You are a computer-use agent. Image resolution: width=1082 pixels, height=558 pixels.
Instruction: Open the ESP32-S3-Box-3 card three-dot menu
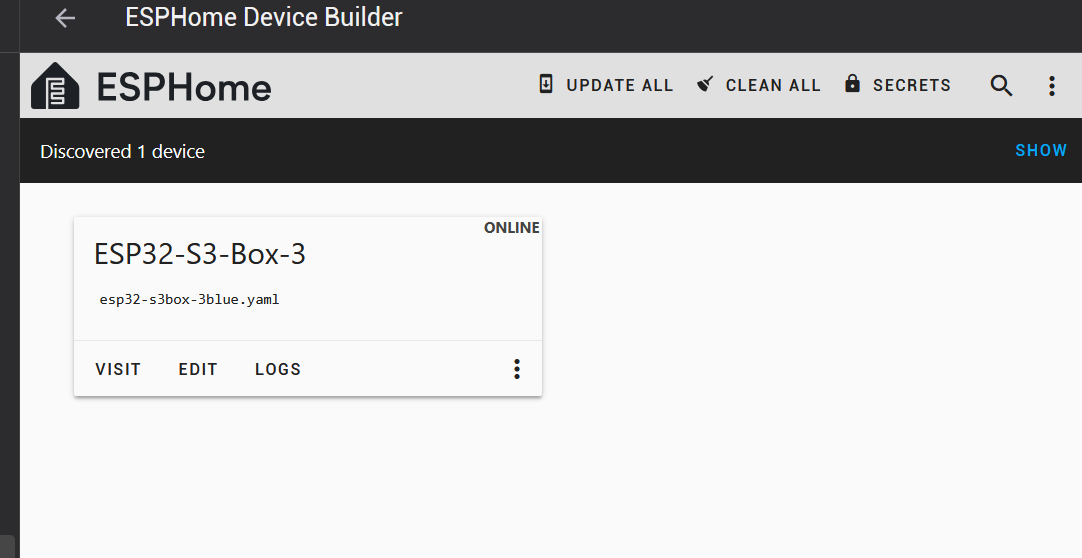[516, 369]
